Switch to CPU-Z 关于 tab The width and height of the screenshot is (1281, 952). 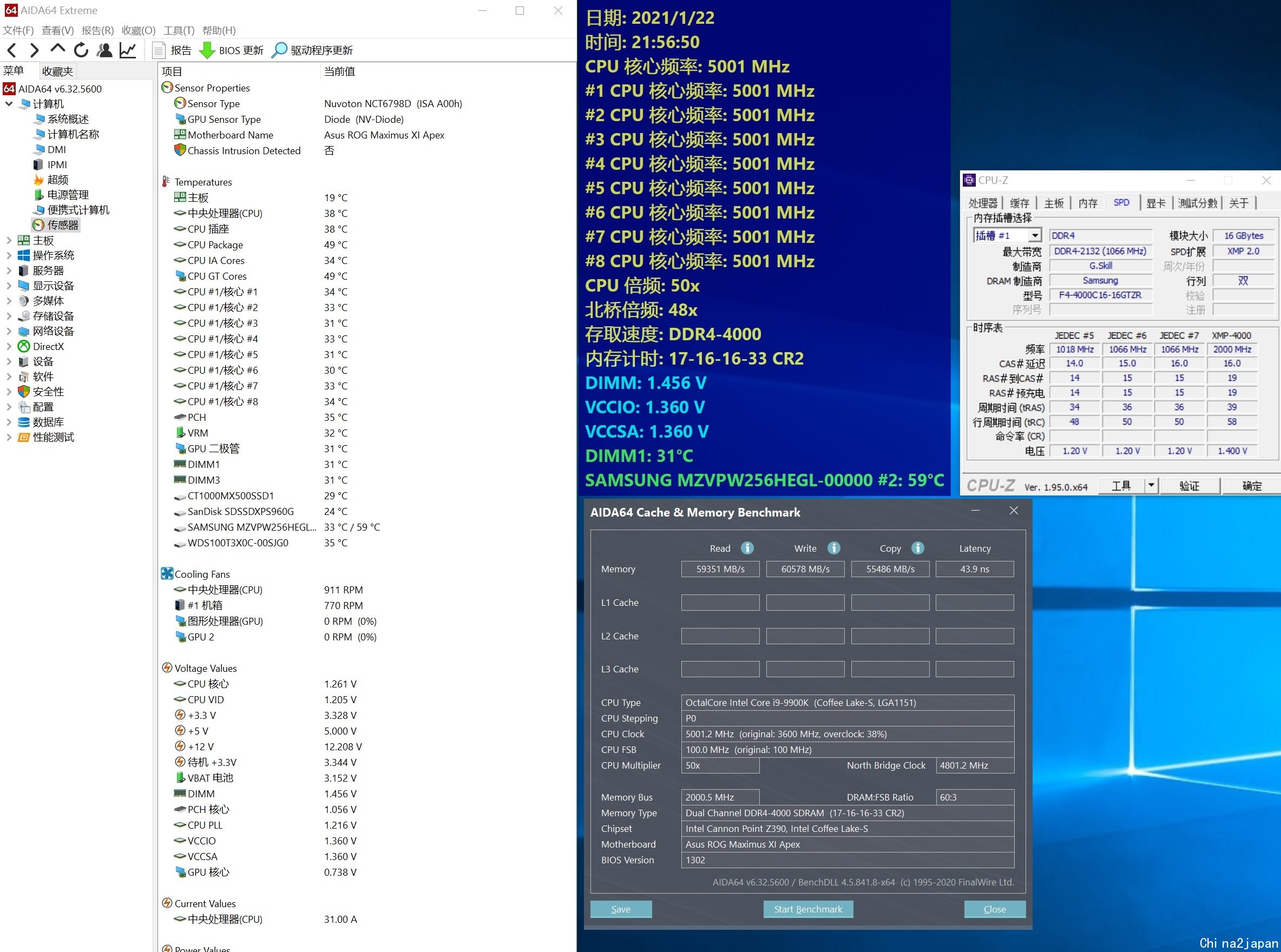coord(1239,203)
